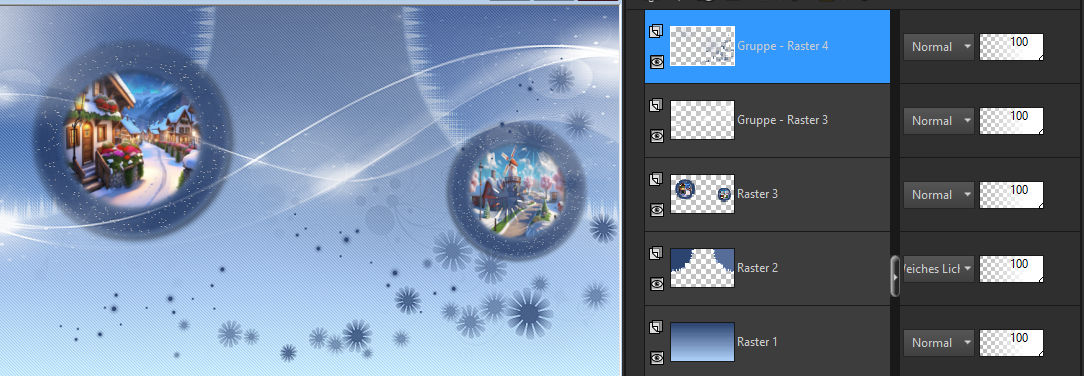The width and height of the screenshot is (1084, 376).
Task: Adjust opacity slider of Raster 1
Action: (x=1011, y=343)
